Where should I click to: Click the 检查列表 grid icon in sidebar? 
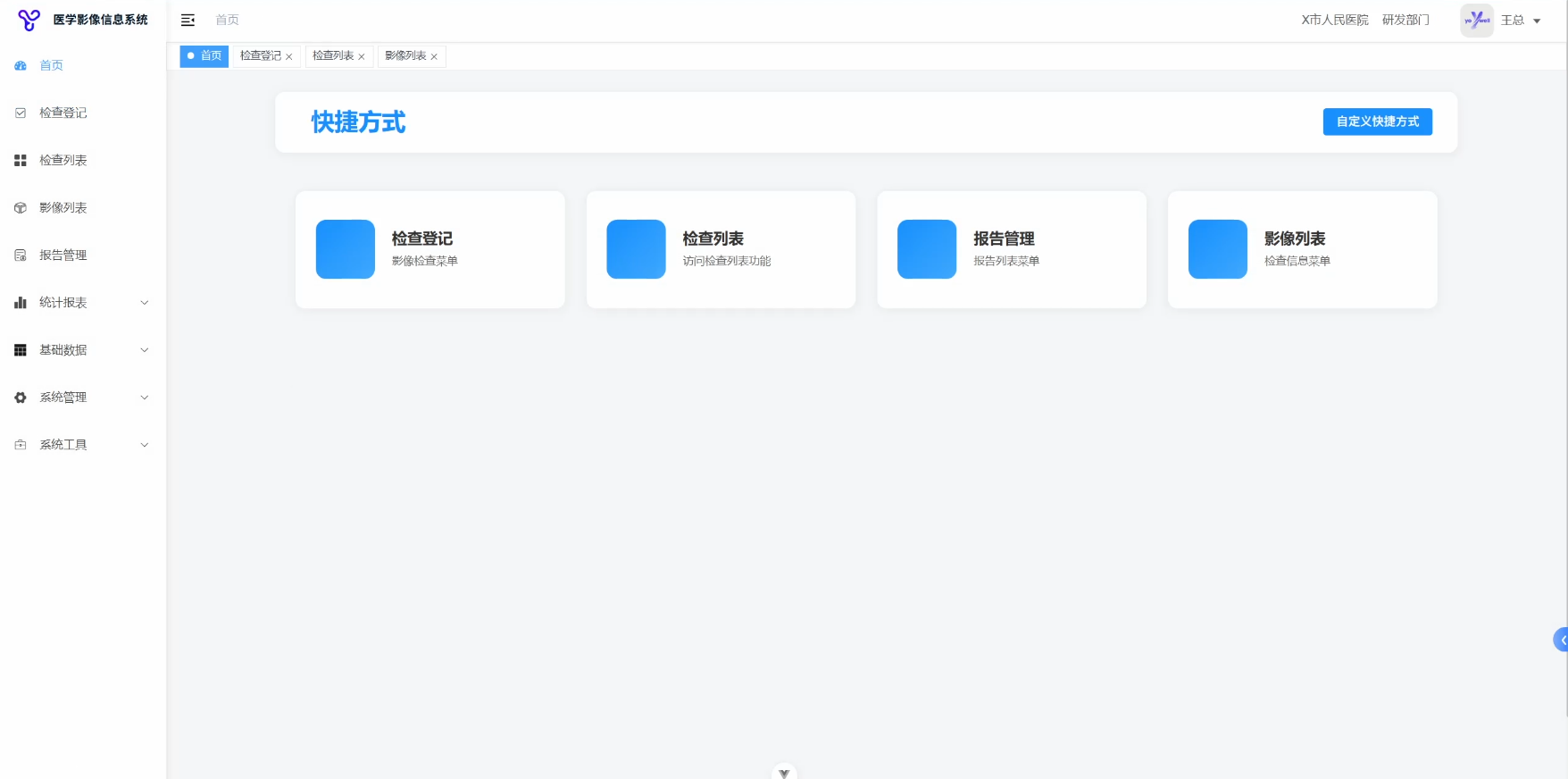(x=21, y=160)
